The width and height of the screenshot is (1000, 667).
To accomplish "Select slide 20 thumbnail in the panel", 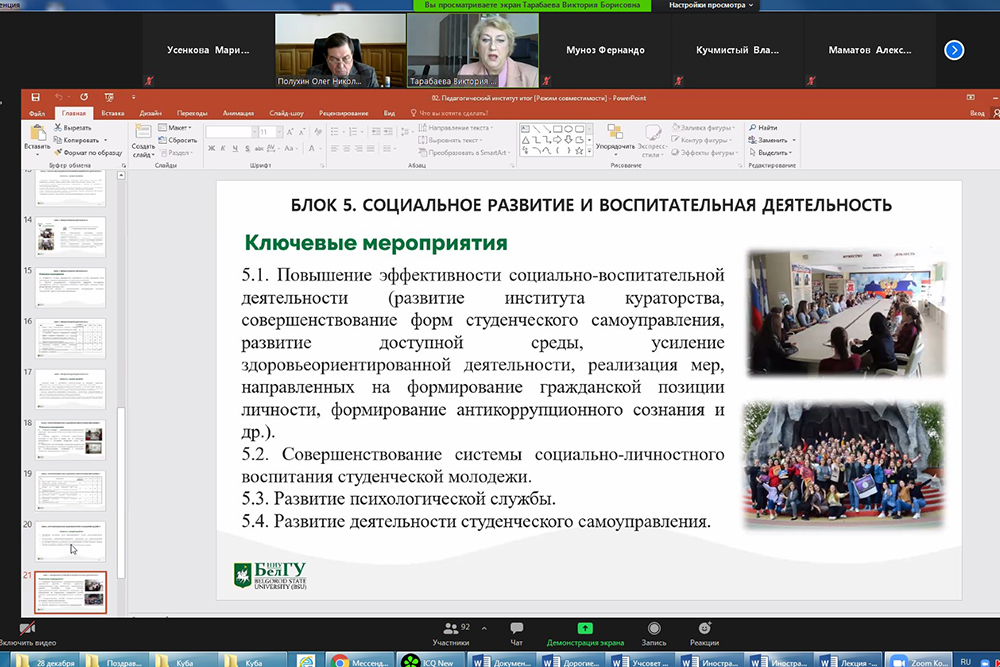I will (x=72, y=540).
